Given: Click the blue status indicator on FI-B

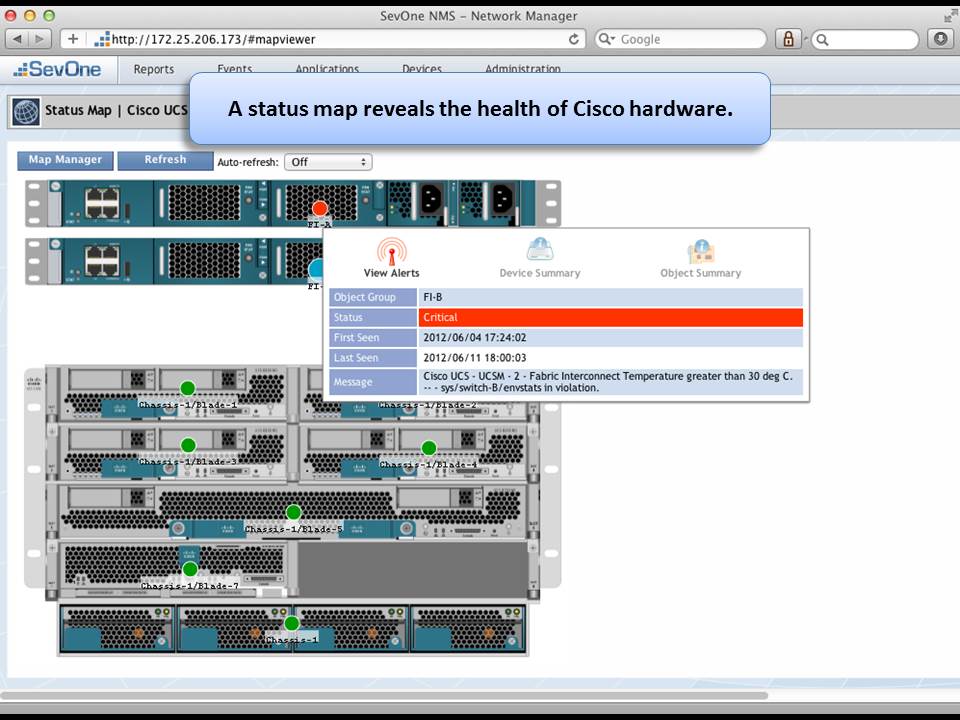Looking at the screenshot, I should 319,266.
